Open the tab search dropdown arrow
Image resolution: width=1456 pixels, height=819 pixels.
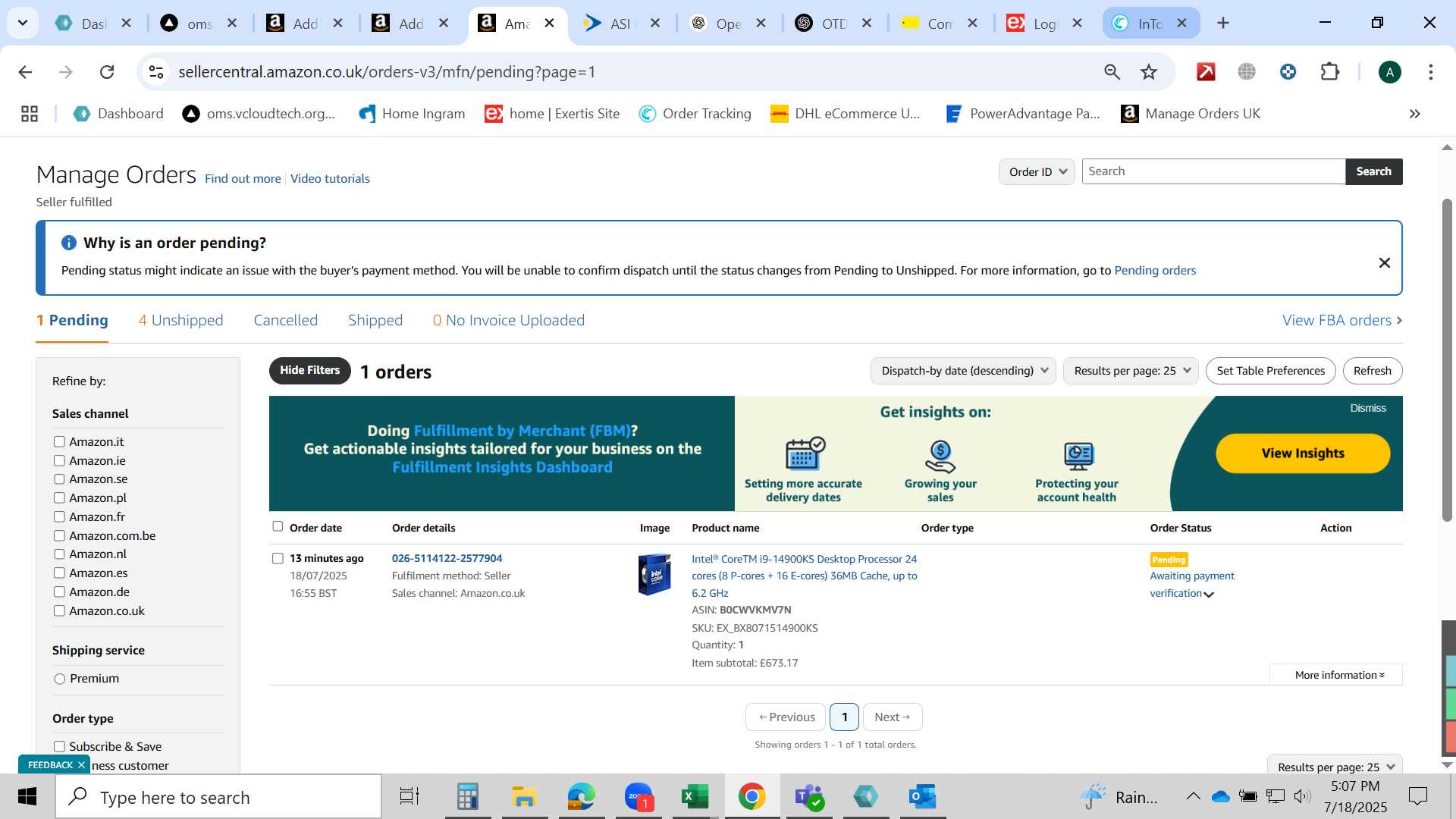(23, 23)
